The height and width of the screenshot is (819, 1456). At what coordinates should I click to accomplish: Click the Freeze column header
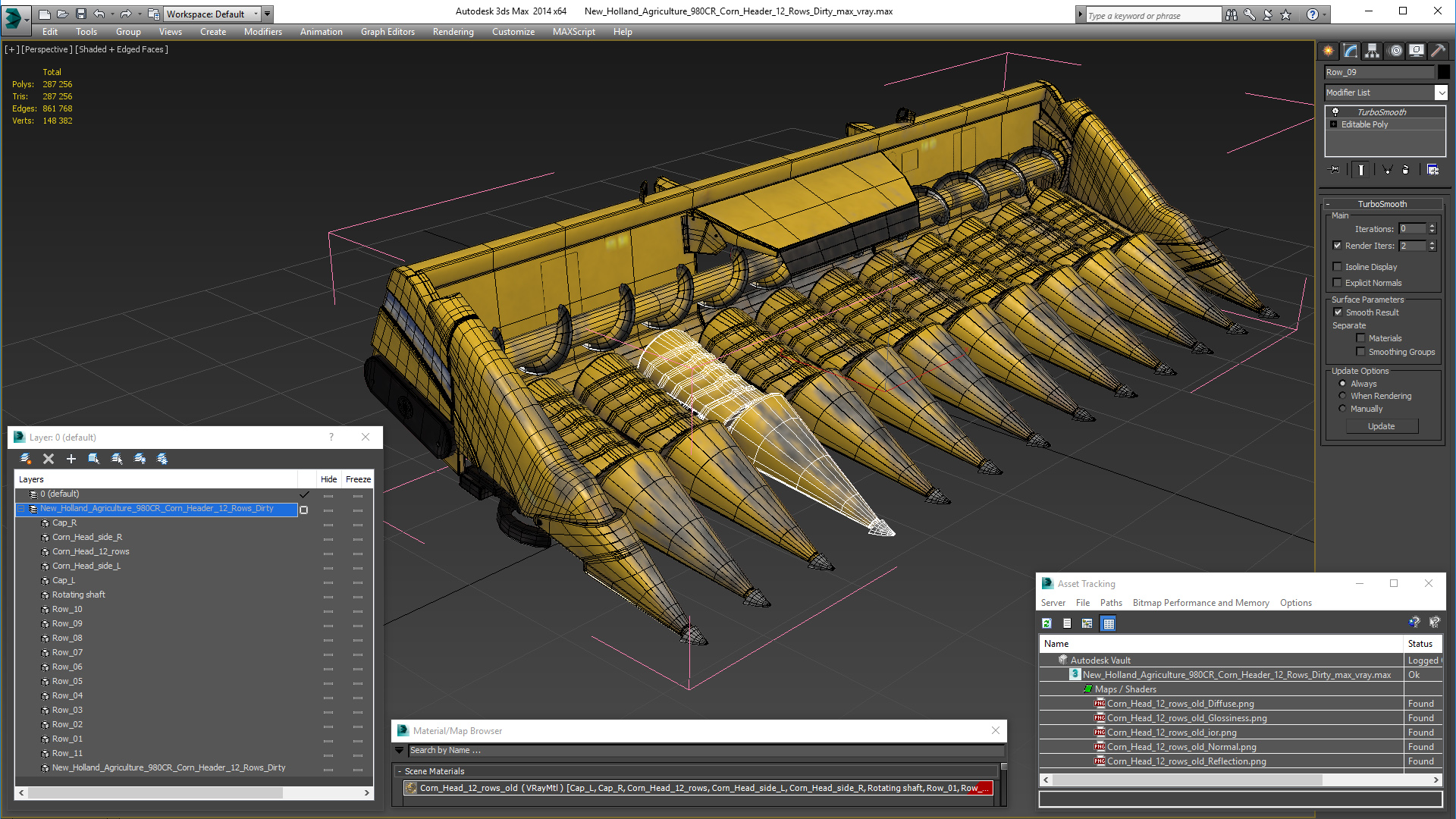point(358,479)
